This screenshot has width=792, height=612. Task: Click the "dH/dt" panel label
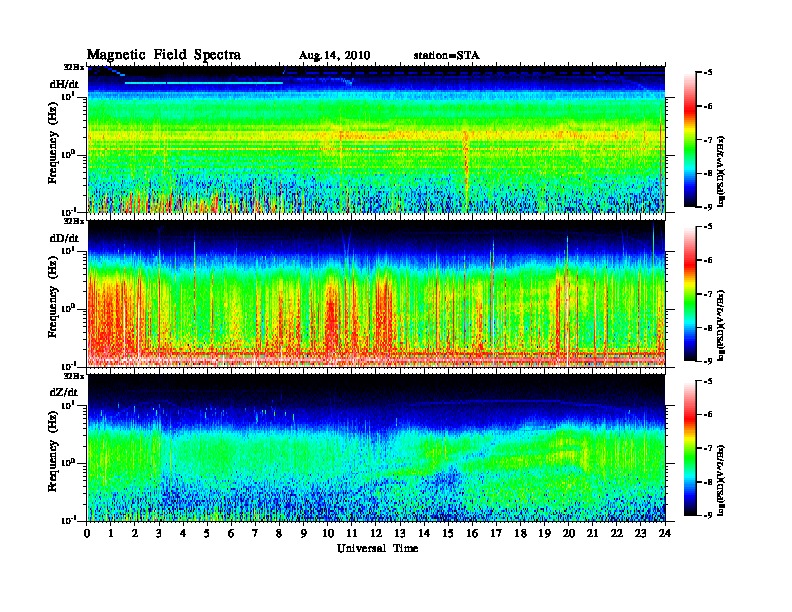64,84
